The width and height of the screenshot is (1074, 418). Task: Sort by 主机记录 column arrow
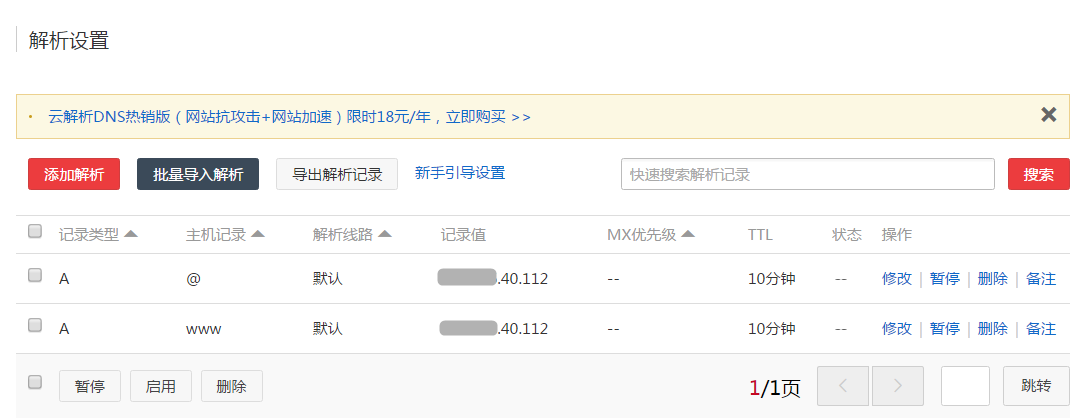(x=257, y=234)
